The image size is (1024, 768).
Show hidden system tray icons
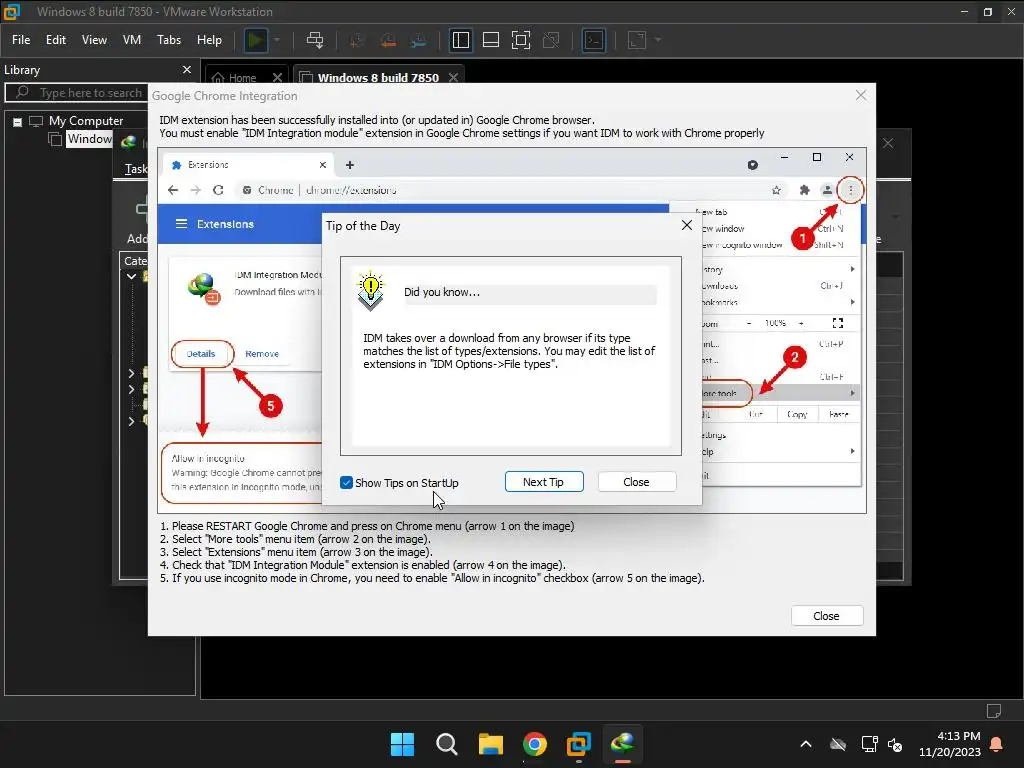pos(806,744)
